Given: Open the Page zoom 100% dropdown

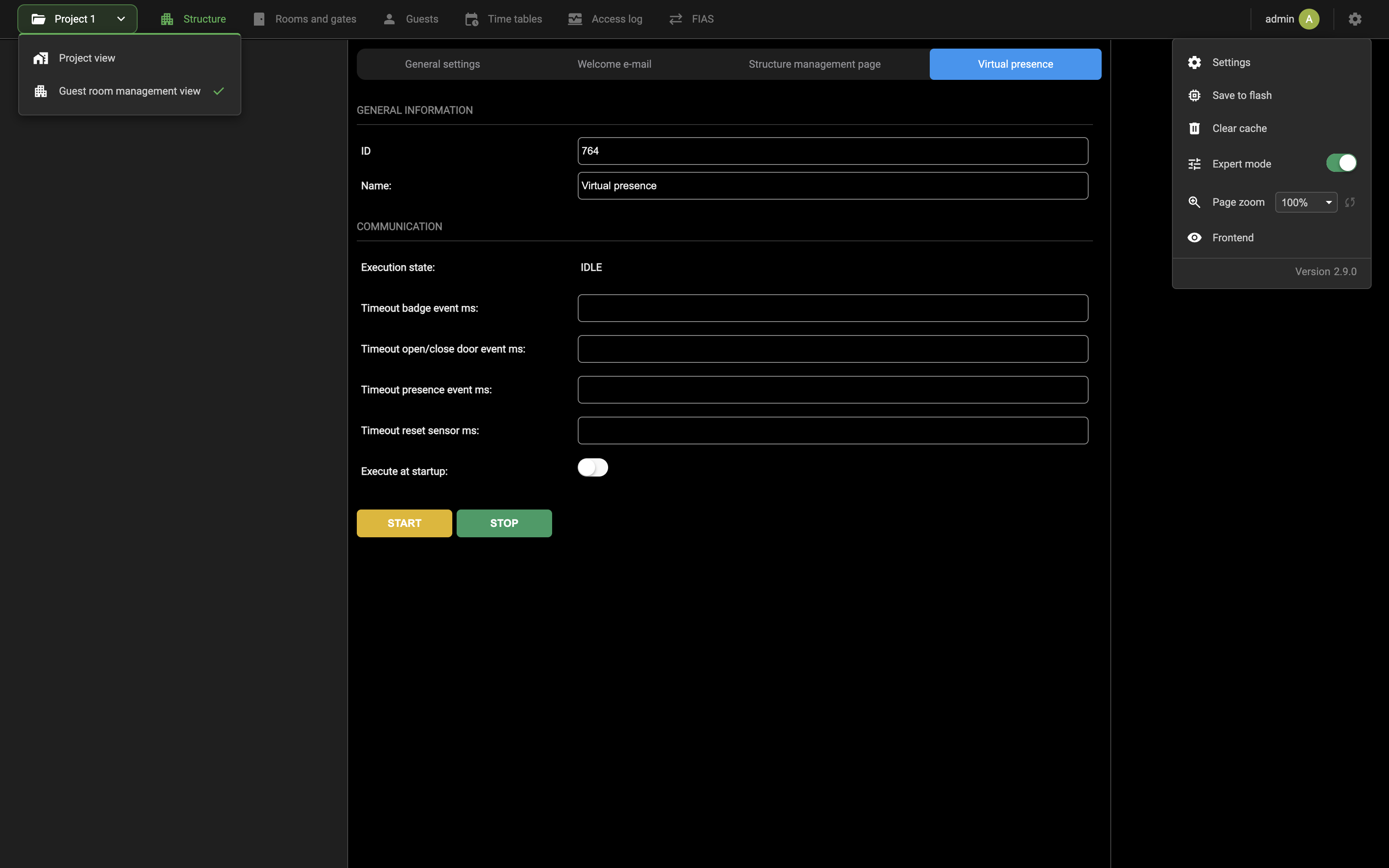Looking at the screenshot, I should pyautogui.click(x=1306, y=202).
